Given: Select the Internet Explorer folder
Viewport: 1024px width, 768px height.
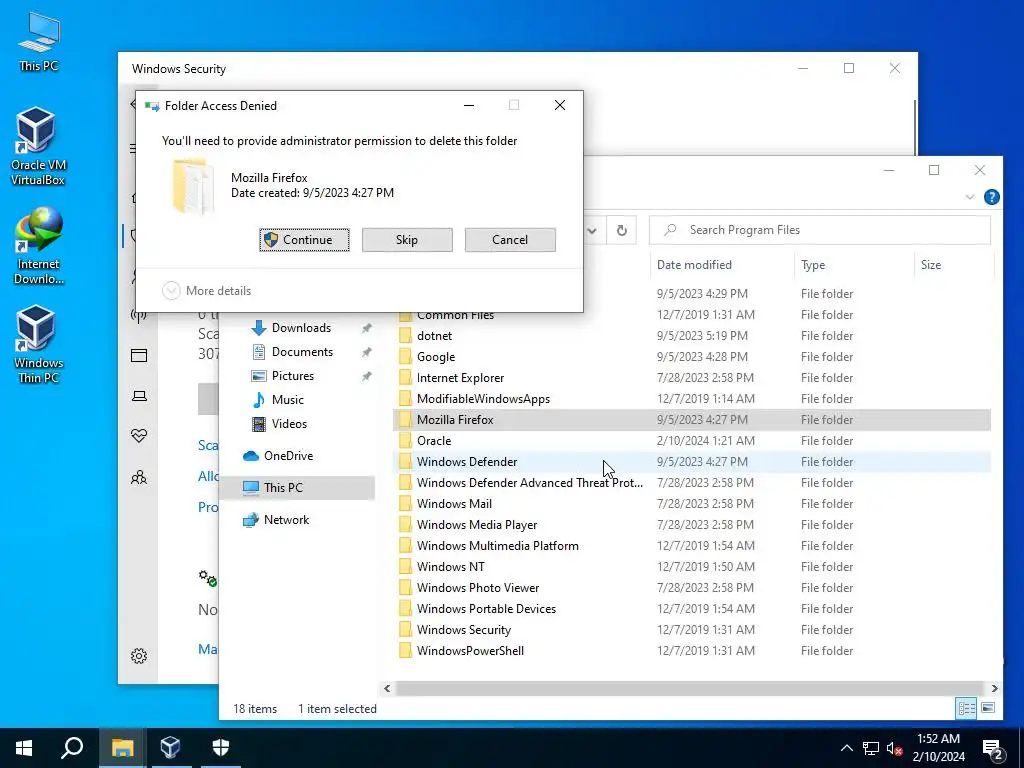Looking at the screenshot, I should 692,377.
